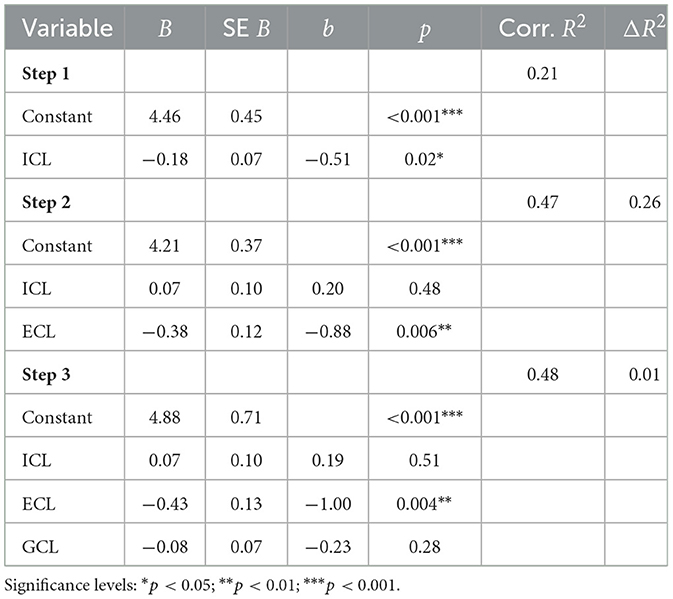Click the SE B column header
Viewport: 673px width, 599px height.
246,28
